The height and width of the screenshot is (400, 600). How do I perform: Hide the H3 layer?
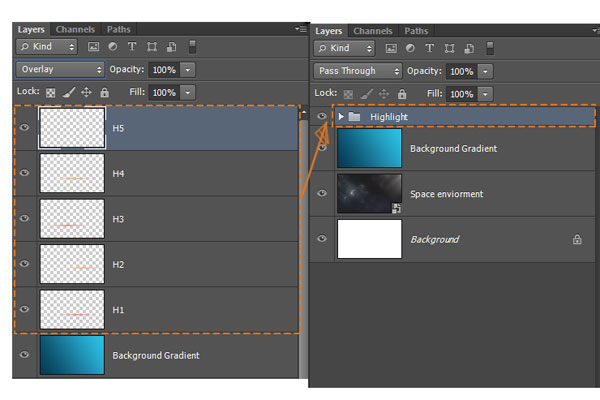pyautogui.click(x=24, y=218)
